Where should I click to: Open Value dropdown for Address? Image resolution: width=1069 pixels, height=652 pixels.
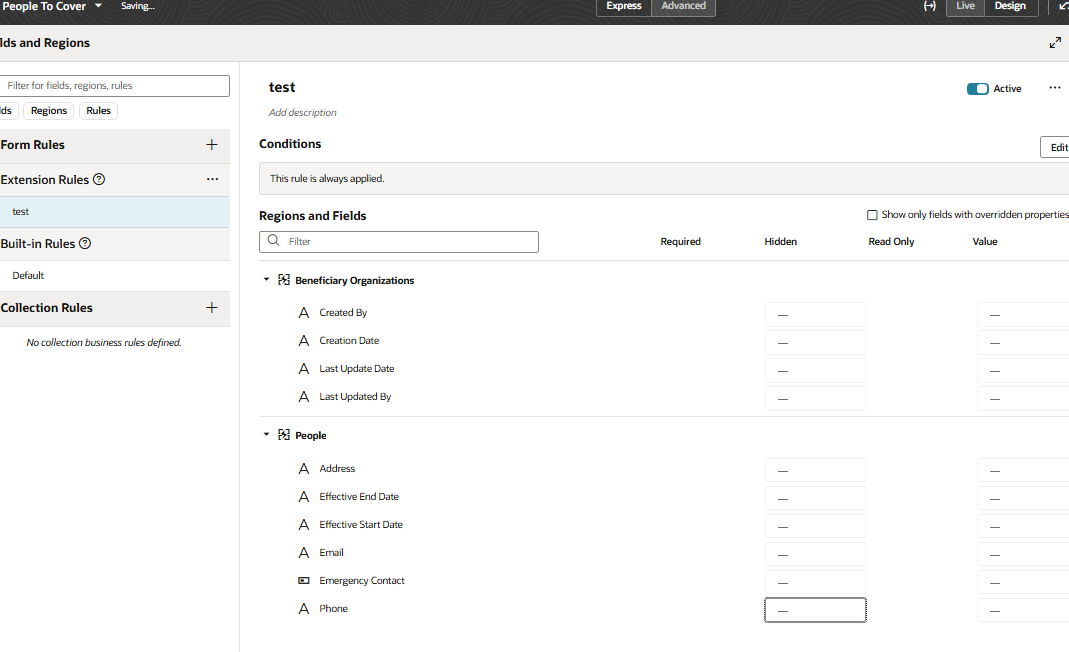point(1023,471)
